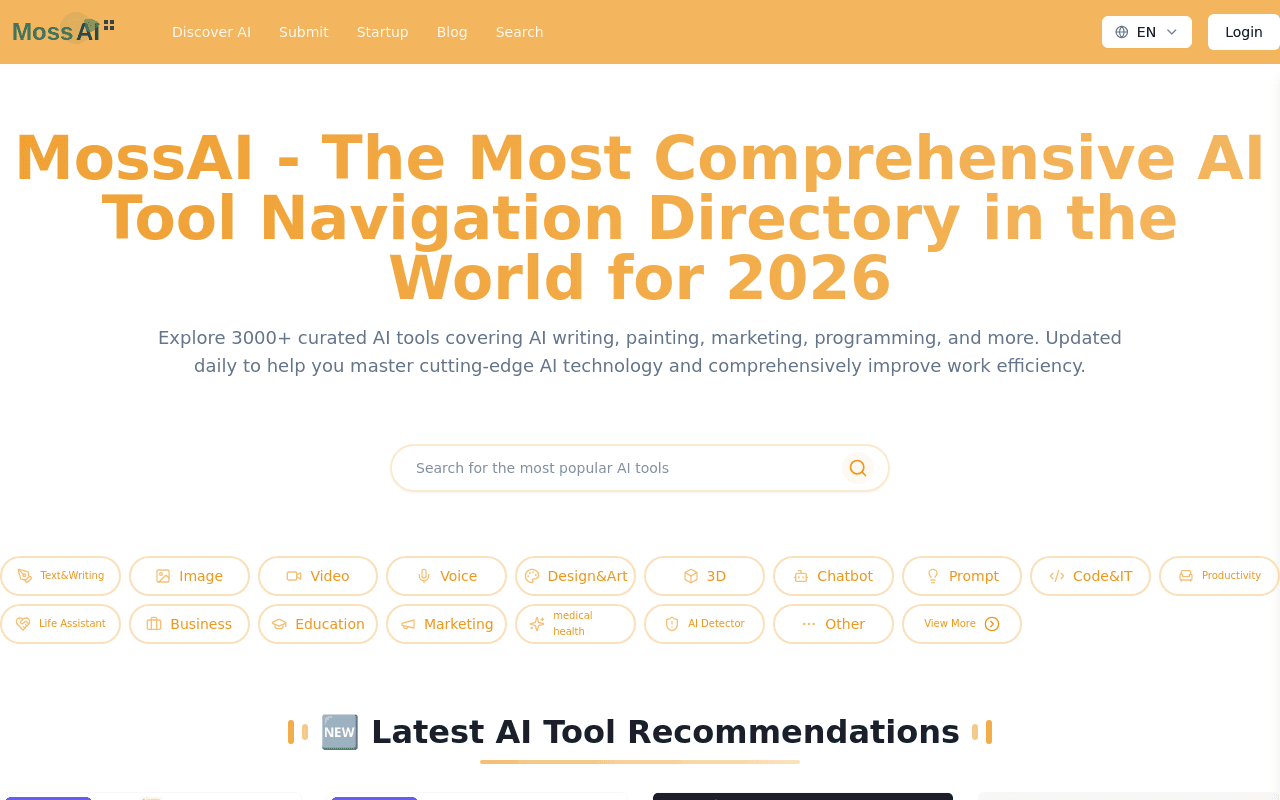This screenshot has height=800, width=1280.
Task: Open the Image category chip
Action: click(x=189, y=576)
